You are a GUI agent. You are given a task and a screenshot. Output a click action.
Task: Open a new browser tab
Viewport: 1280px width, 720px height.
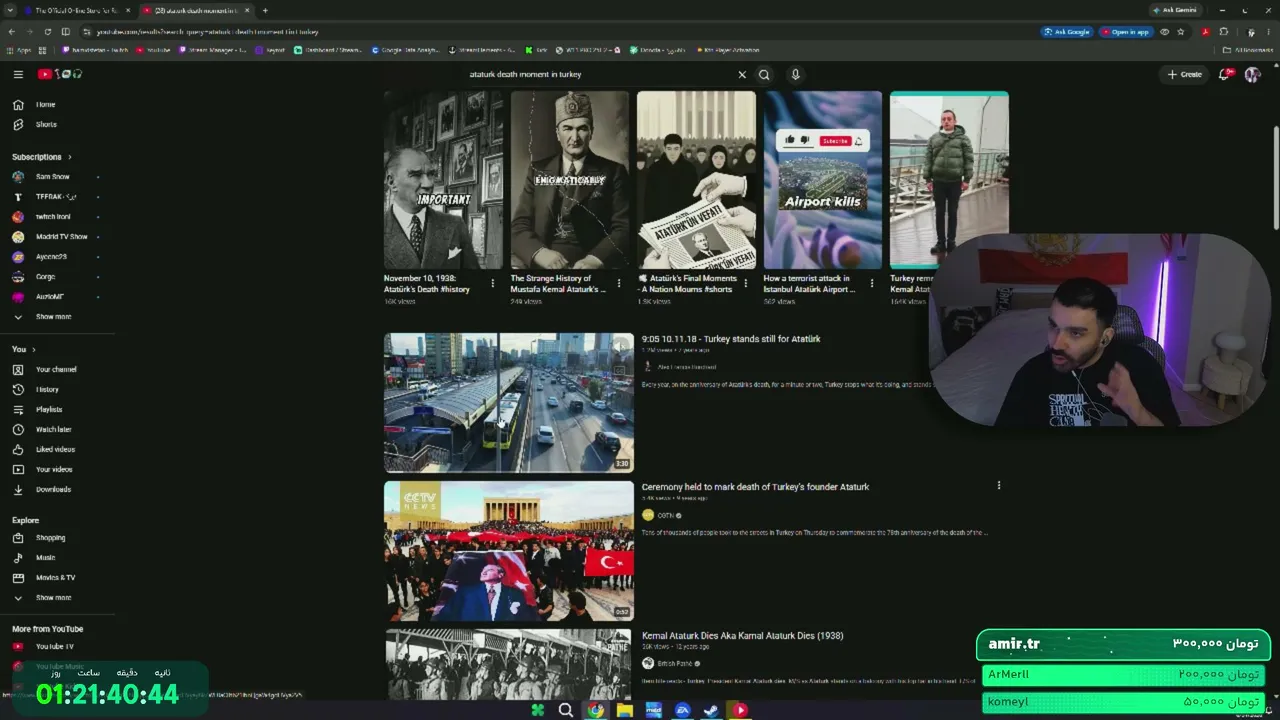tap(265, 10)
